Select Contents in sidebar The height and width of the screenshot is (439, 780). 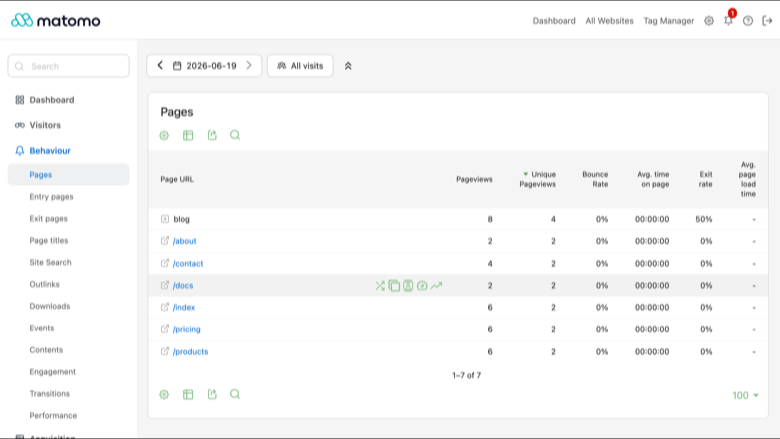click(x=46, y=350)
